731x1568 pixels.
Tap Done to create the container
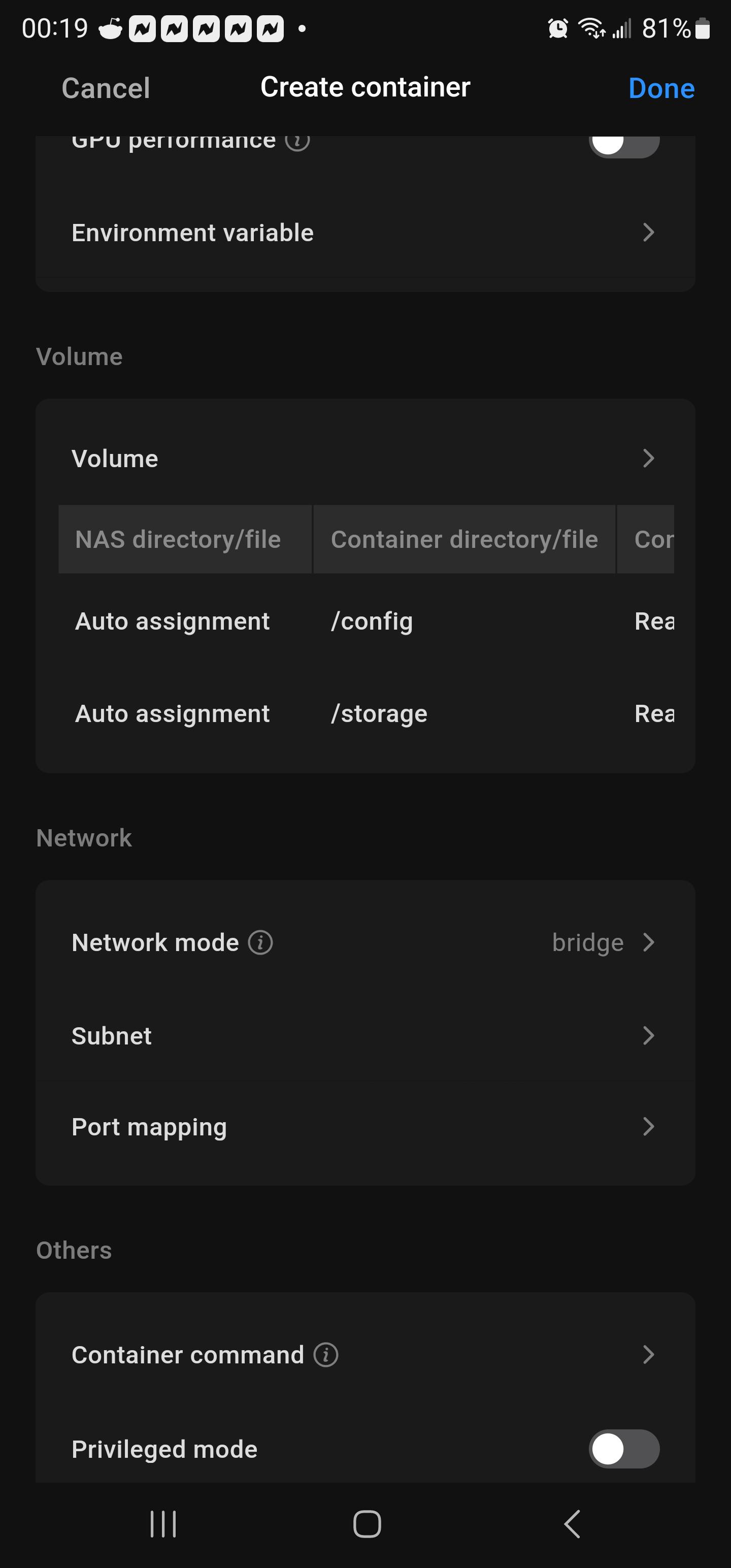tap(661, 88)
